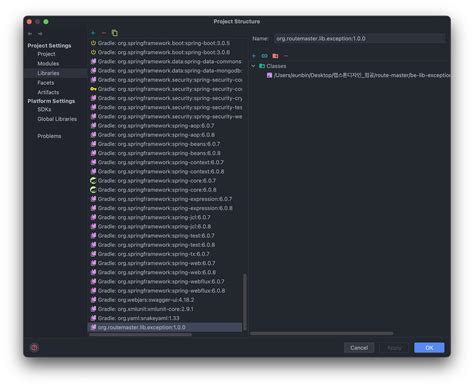Add a classes root to library

tap(254, 56)
